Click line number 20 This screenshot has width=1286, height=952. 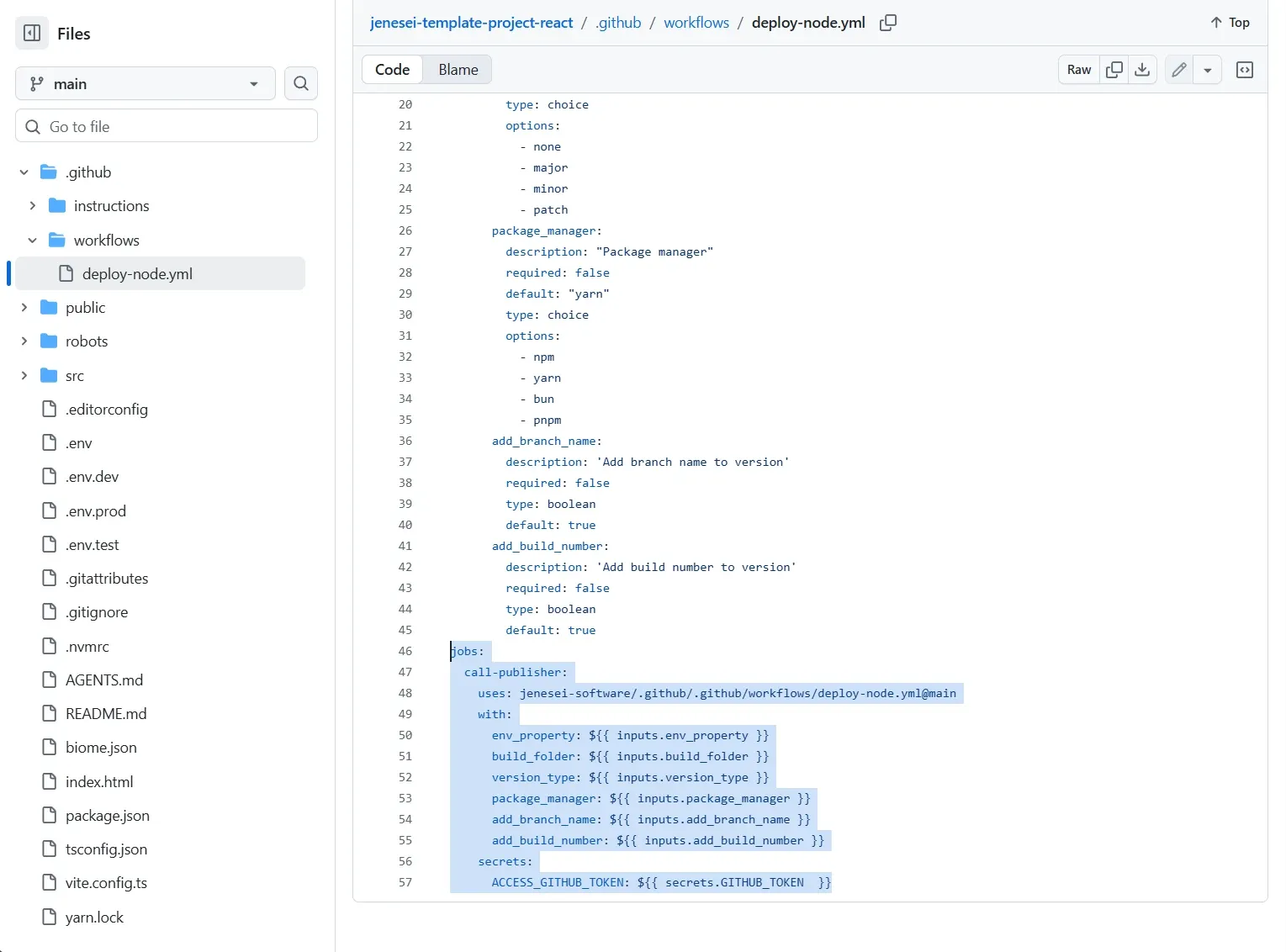click(405, 104)
